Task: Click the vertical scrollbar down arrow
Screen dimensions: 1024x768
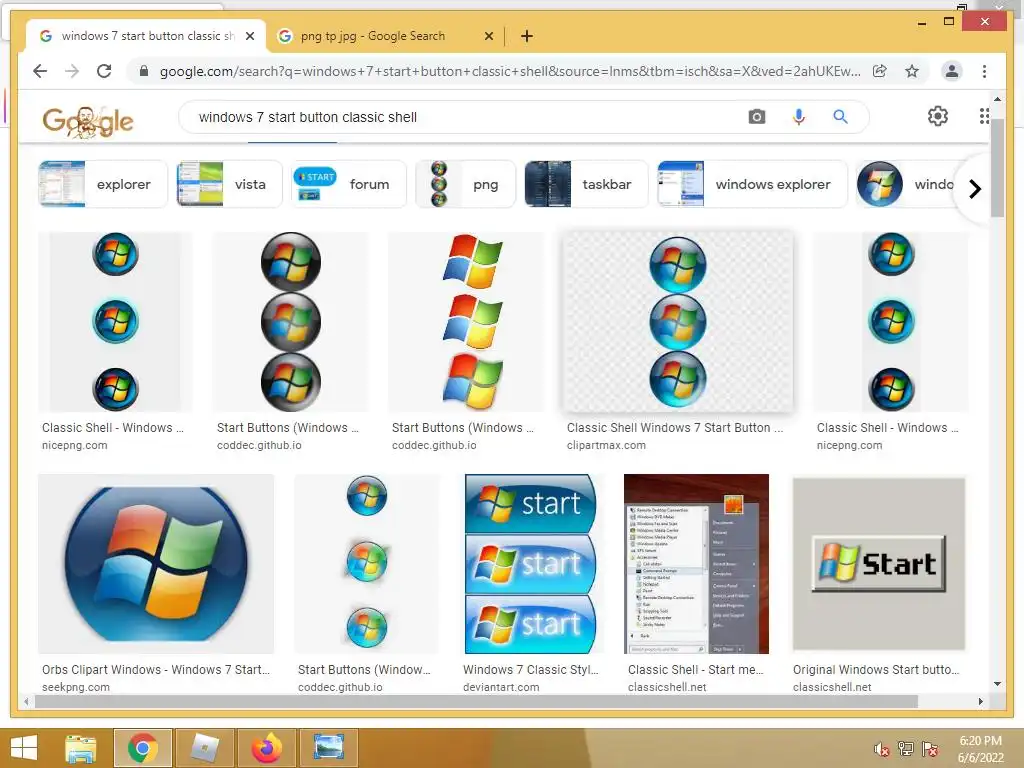Action: (997, 684)
